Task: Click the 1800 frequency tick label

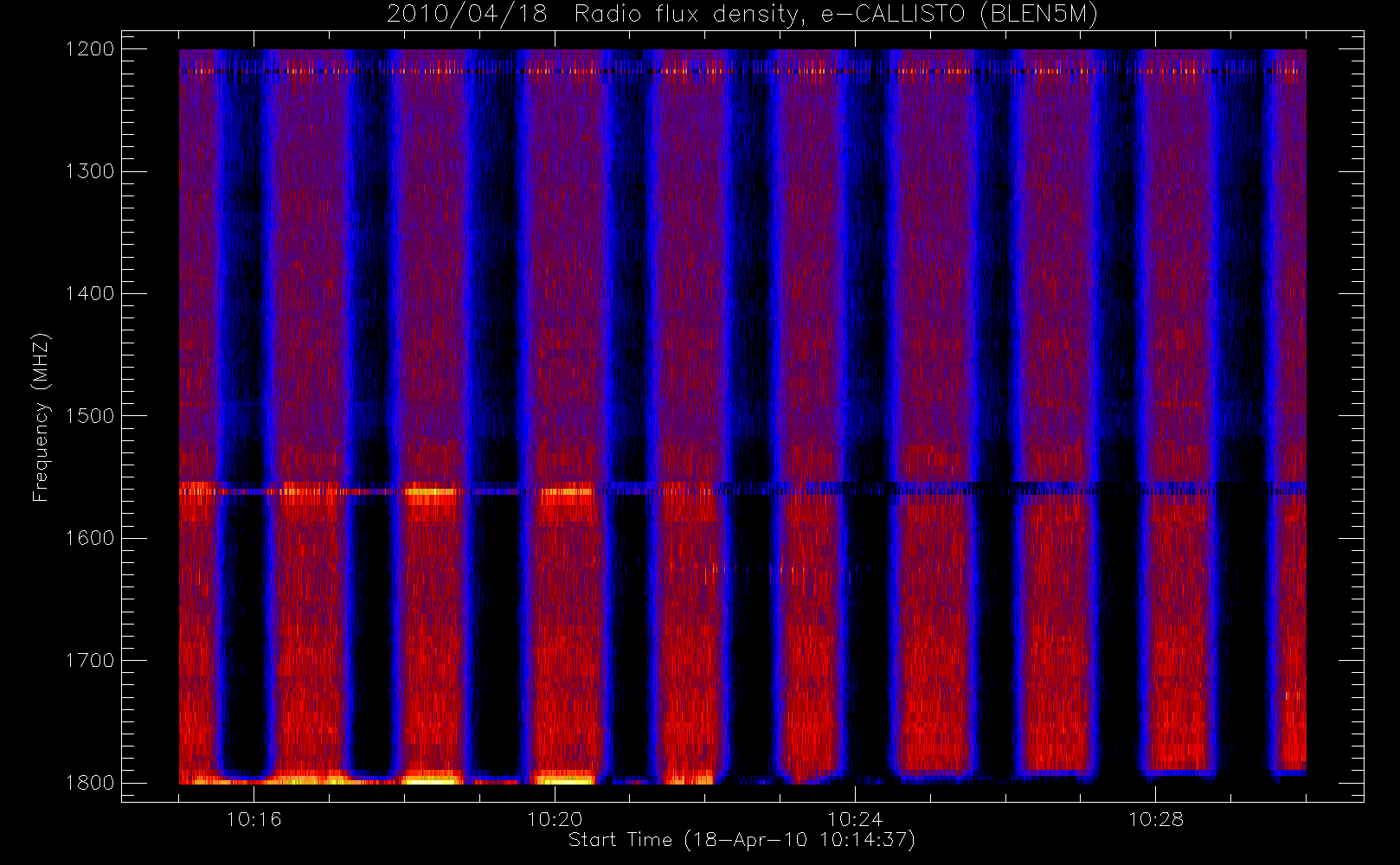Action: tap(90, 783)
